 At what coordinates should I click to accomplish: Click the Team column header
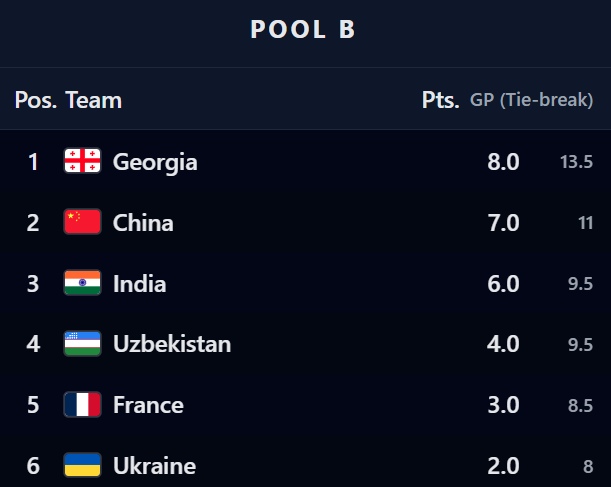pos(94,100)
